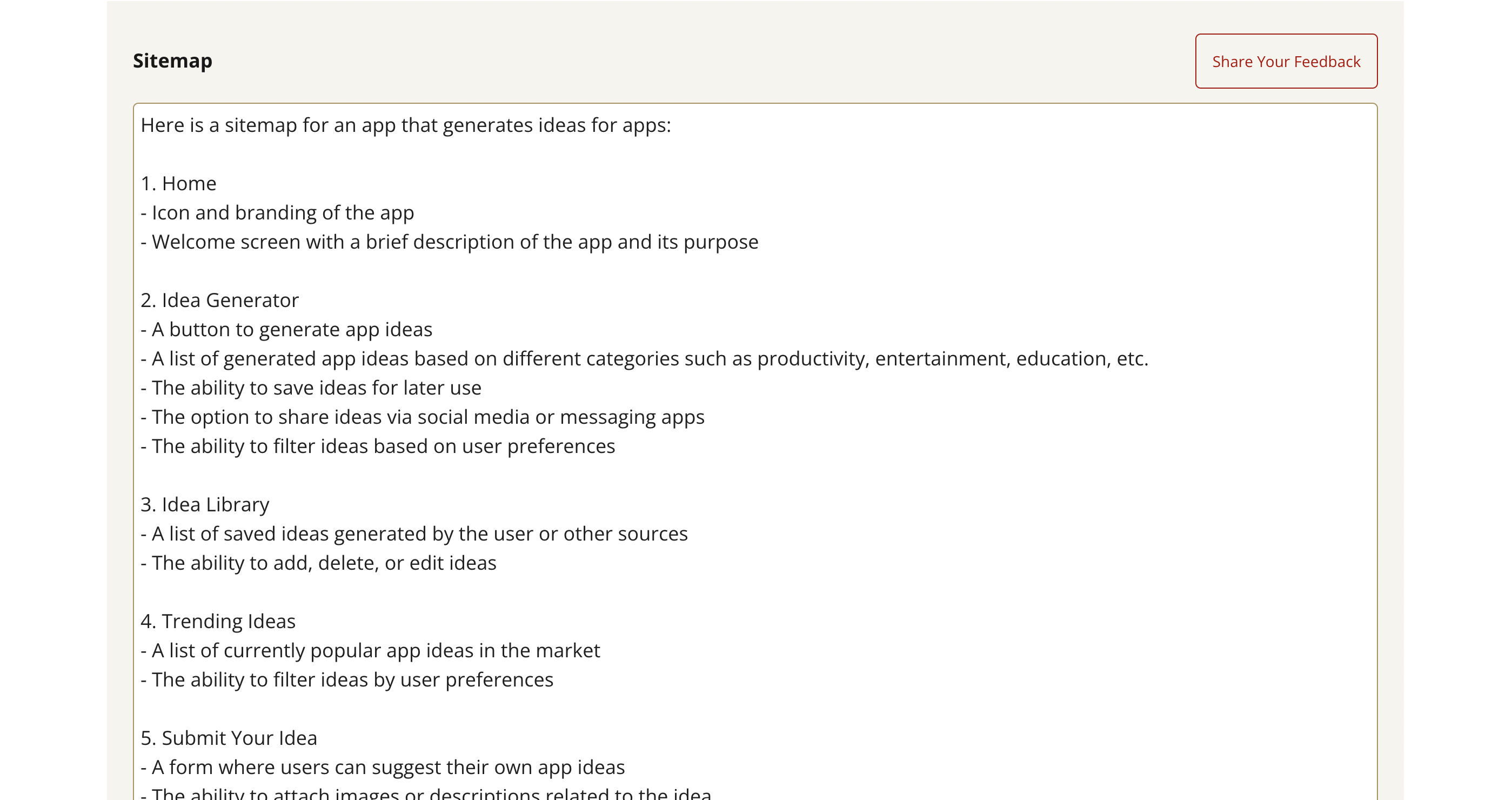Click 'filter ideas by user preferences' line
The height and width of the screenshot is (800, 1512).
pos(347,679)
